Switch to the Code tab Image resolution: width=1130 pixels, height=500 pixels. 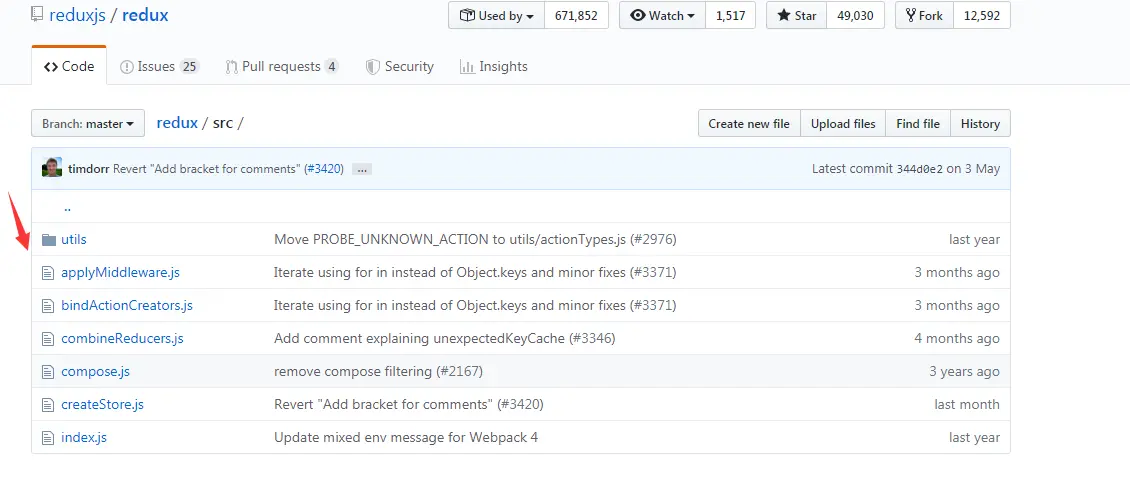tap(69, 66)
